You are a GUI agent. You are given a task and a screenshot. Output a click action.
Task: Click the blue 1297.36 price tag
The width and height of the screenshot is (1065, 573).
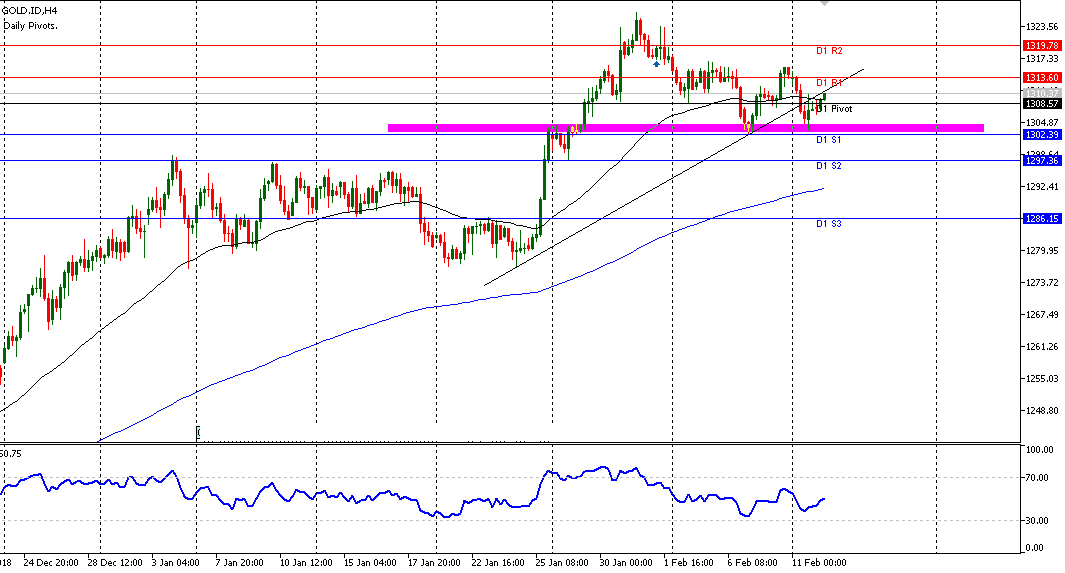[x=1043, y=160]
